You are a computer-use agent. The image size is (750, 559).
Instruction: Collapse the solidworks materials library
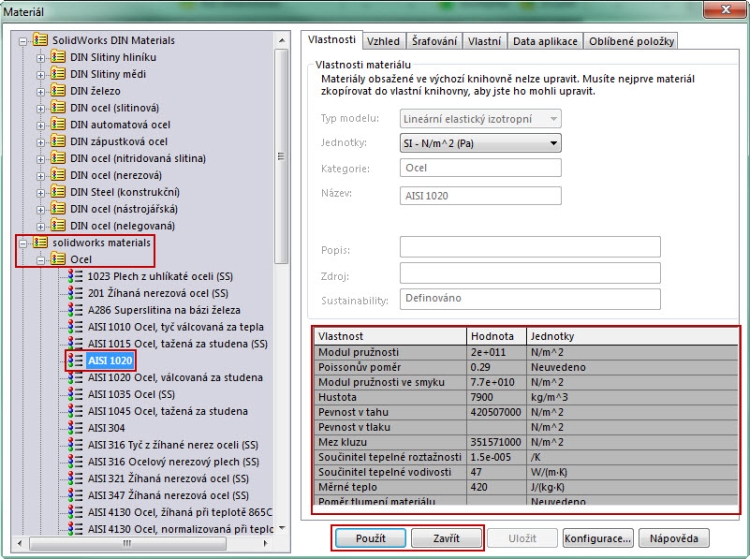(x=23, y=243)
